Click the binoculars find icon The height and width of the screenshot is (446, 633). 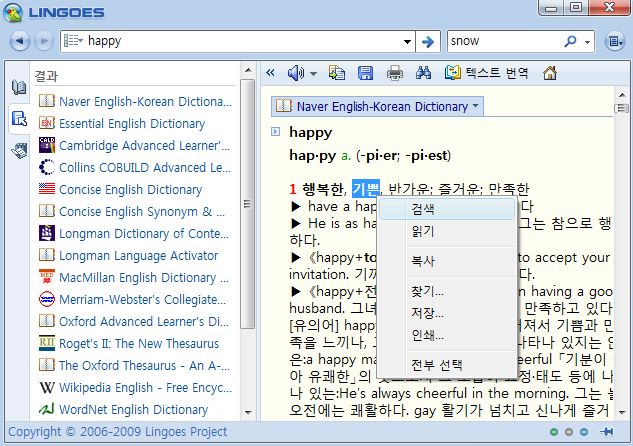pos(423,73)
